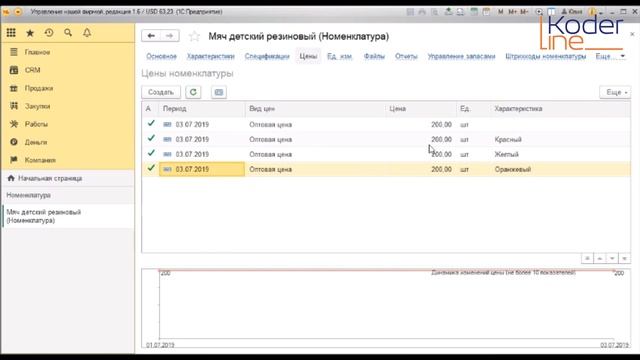Expand the Еще tabs dropdown

point(610,56)
